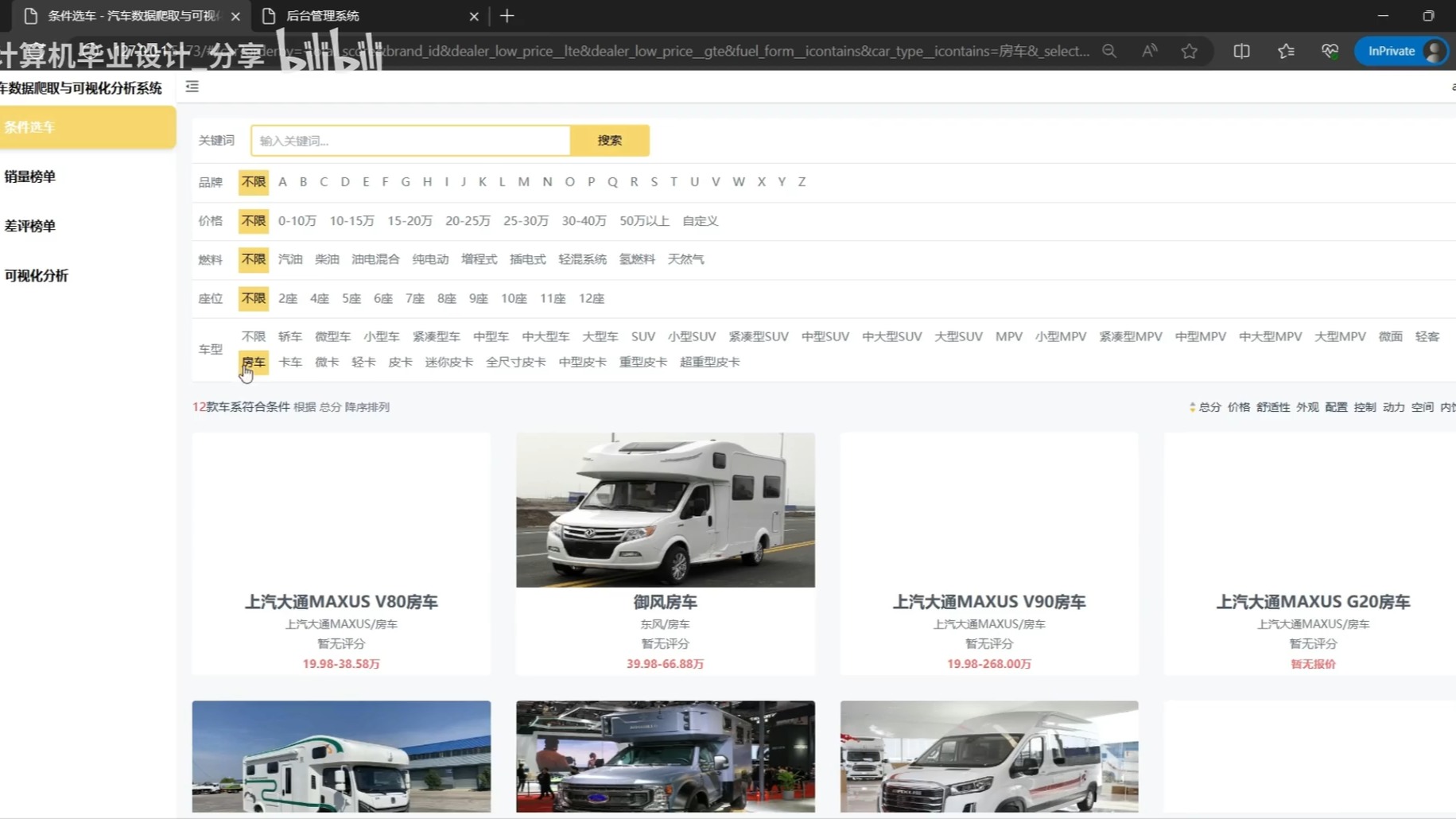Choose 自定义 price option
Viewport: 1456px width, 819px height.
(x=701, y=221)
